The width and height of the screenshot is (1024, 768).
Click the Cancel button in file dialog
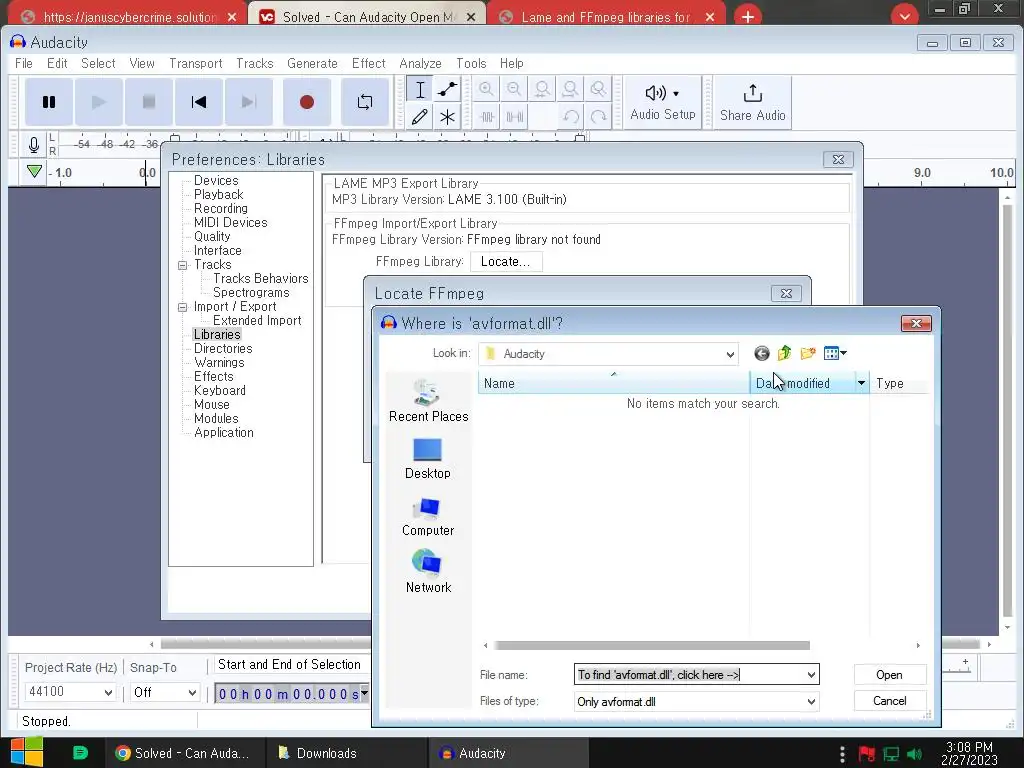(x=889, y=701)
